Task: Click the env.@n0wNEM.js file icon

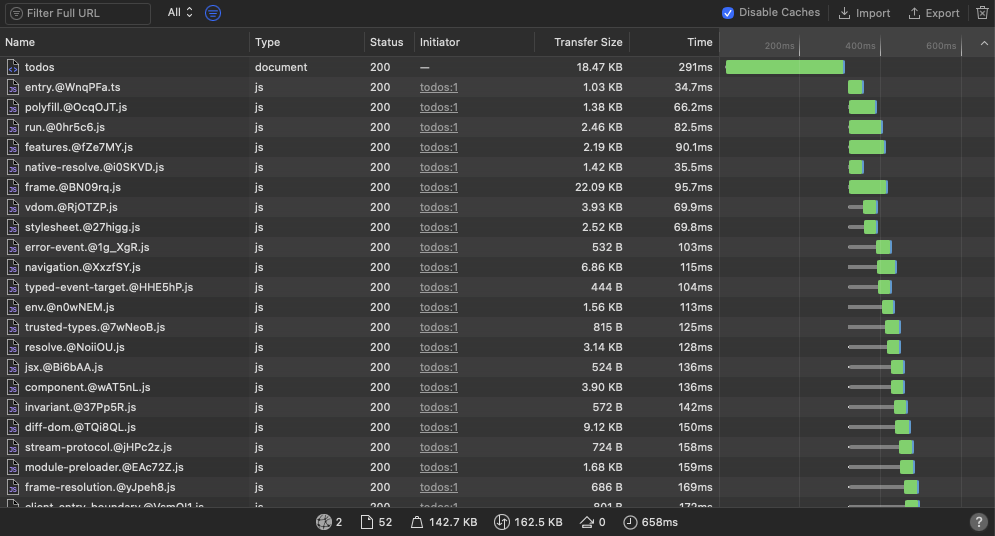Action: click(13, 307)
